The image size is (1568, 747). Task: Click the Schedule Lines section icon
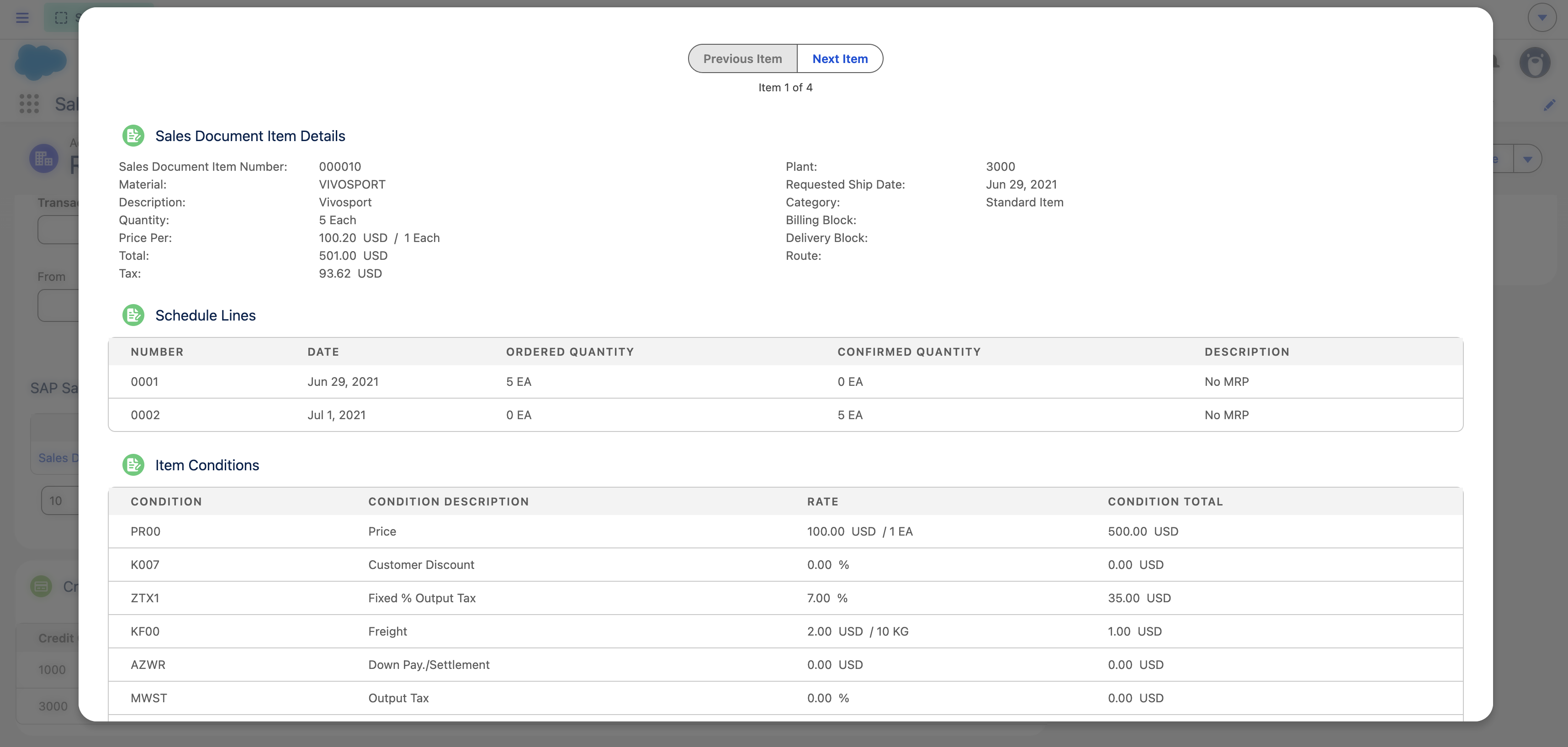(x=133, y=315)
